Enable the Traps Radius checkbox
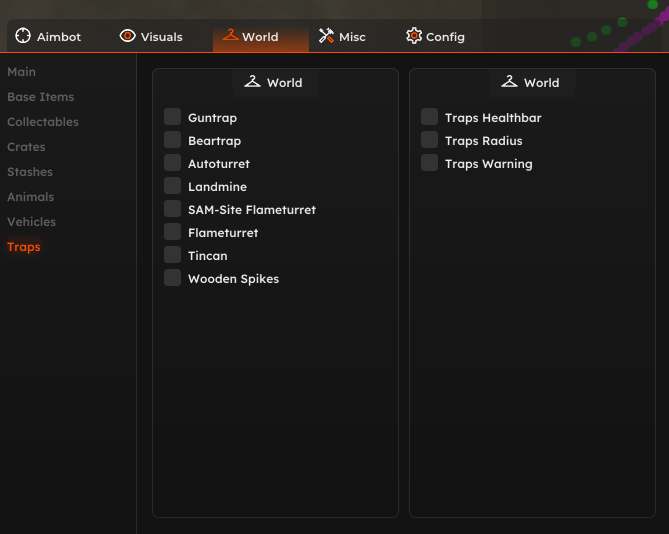The height and width of the screenshot is (534, 669). [430, 140]
